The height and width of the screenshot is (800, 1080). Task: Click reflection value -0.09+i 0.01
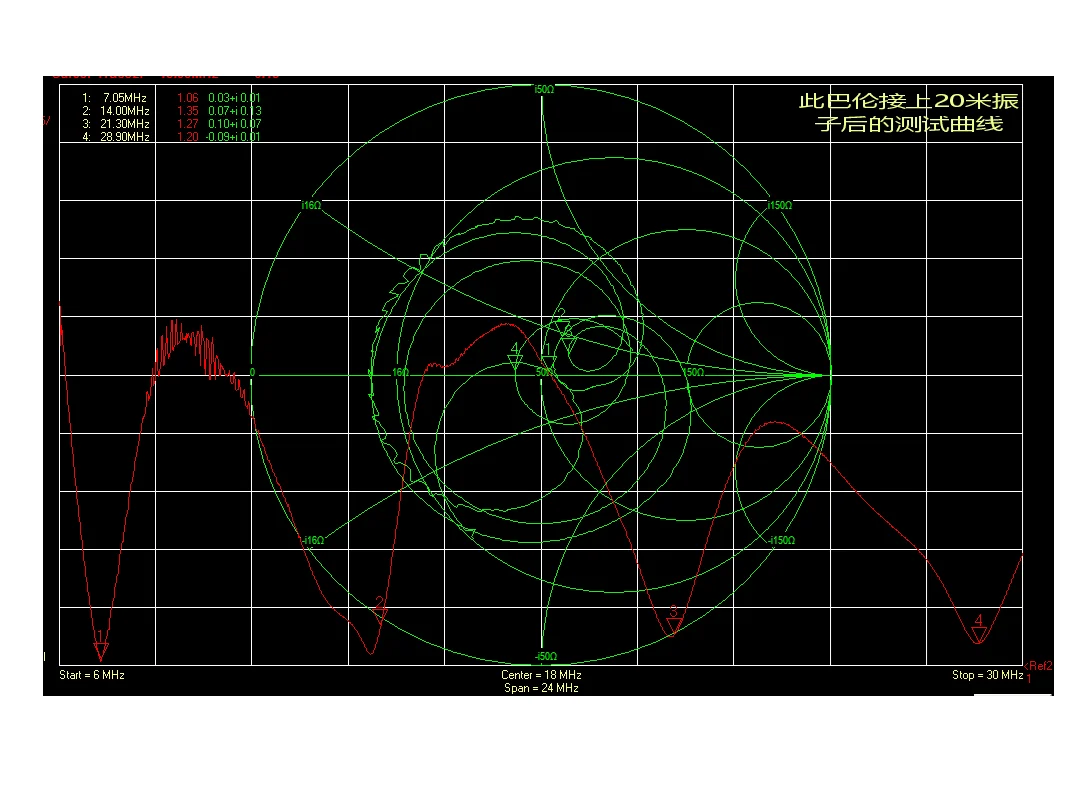click(233, 137)
